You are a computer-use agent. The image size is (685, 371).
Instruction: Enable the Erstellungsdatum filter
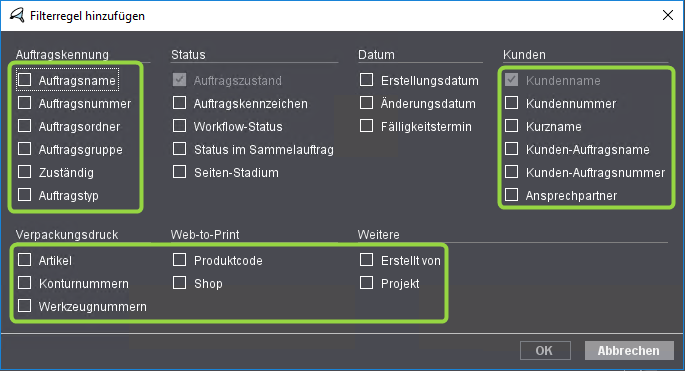click(x=366, y=80)
